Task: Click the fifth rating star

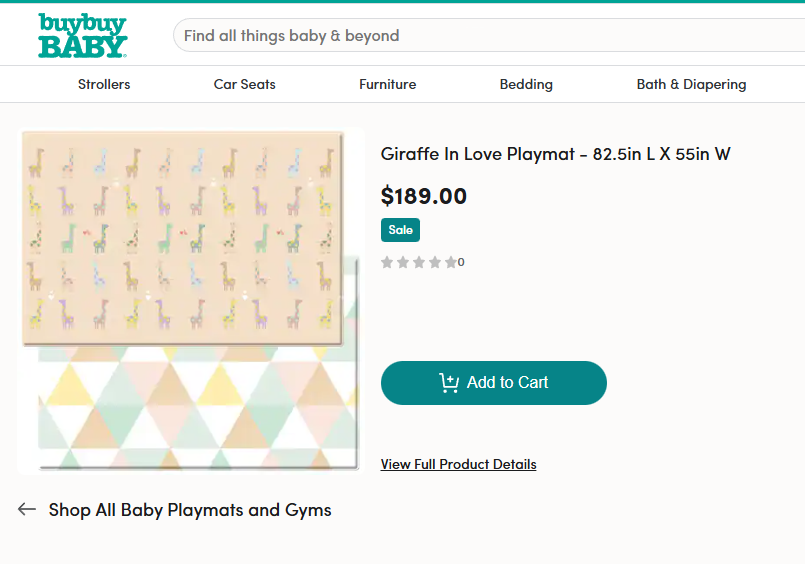Action: [x=450, y=262]
